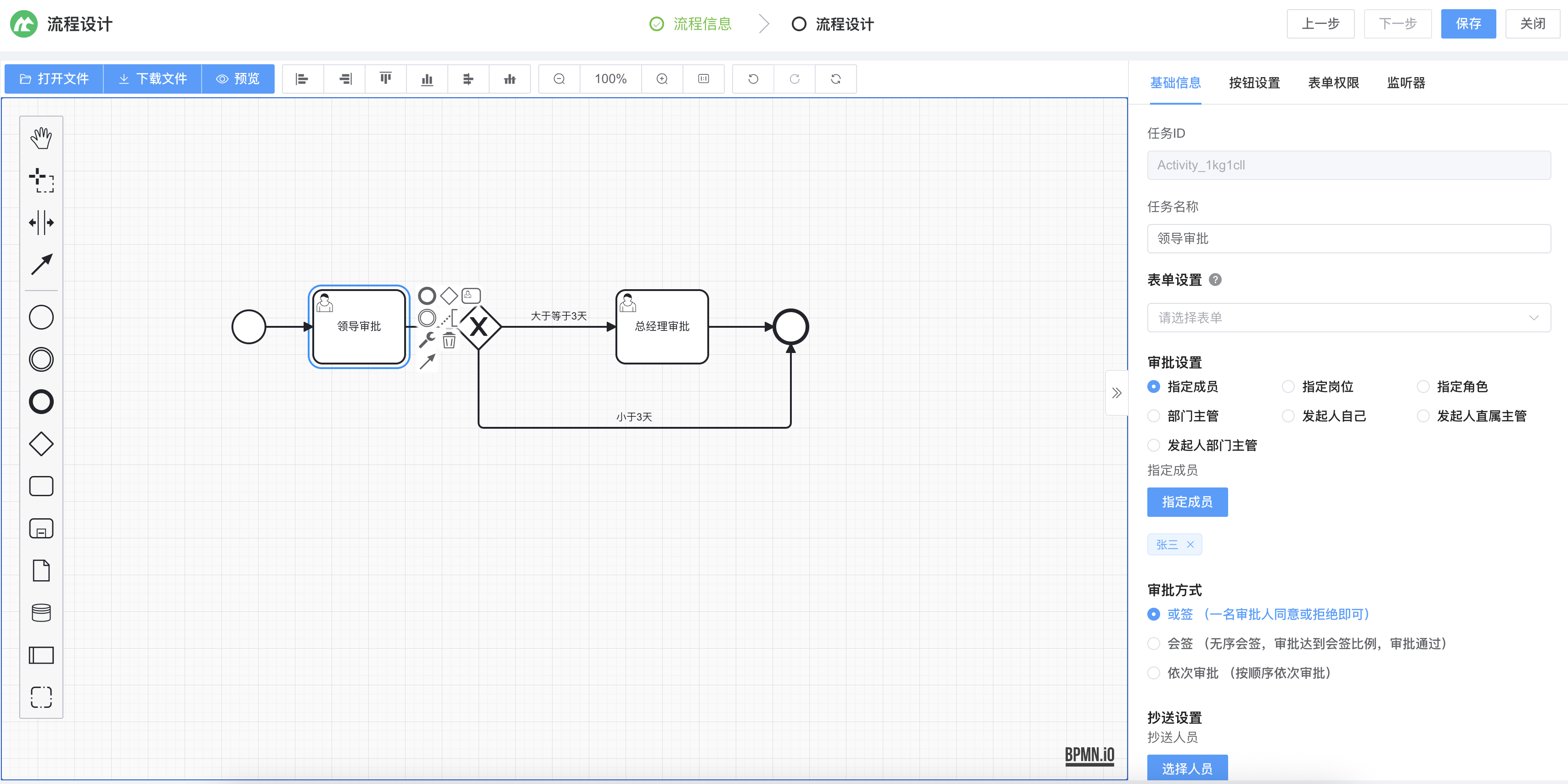Choose the 部门主管 radio option
Viewport: 1568px width, 784px height.
tap(1153, 416)
